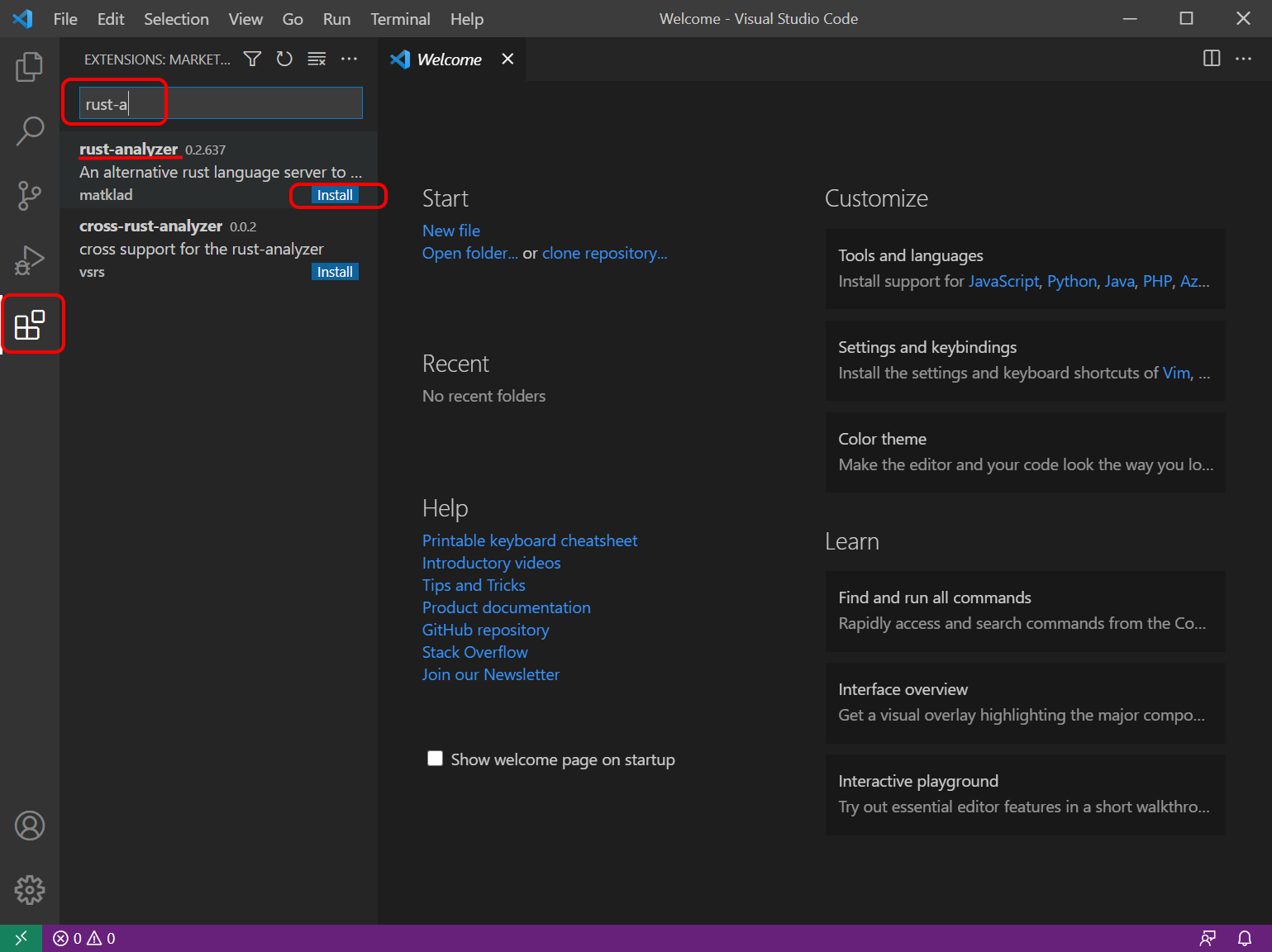Open the Edit menu
The width and height of the screenshot is (1272, 952).
(x=111, y=18)
